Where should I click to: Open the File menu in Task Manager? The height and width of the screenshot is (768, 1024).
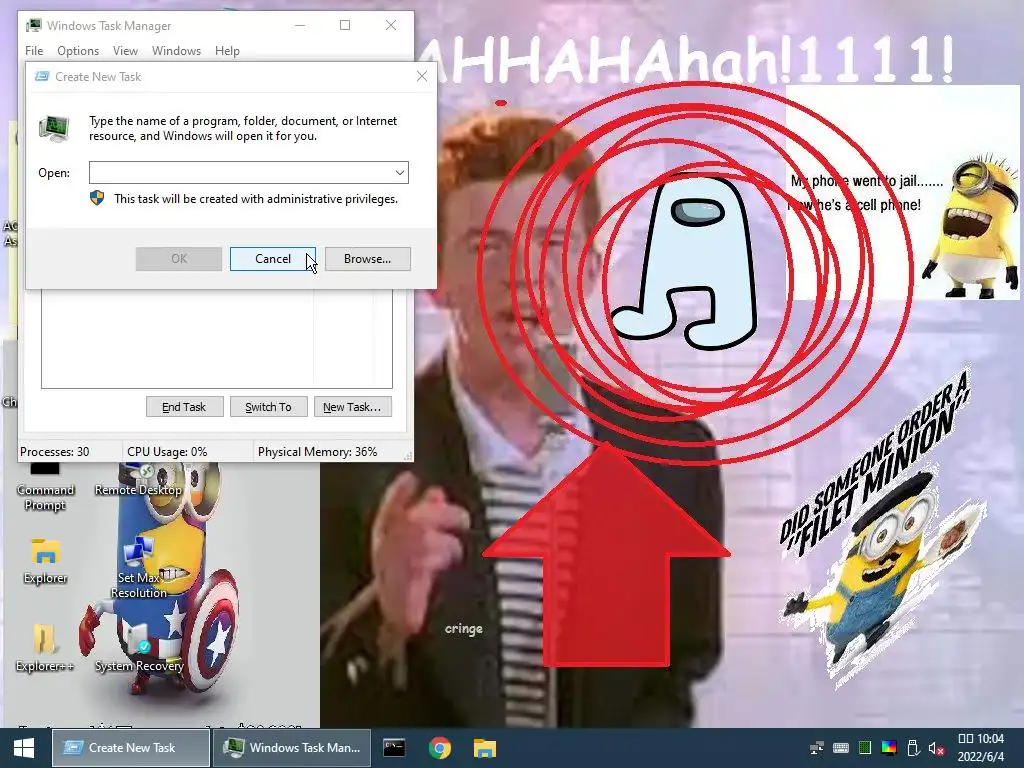coord(34,51)
